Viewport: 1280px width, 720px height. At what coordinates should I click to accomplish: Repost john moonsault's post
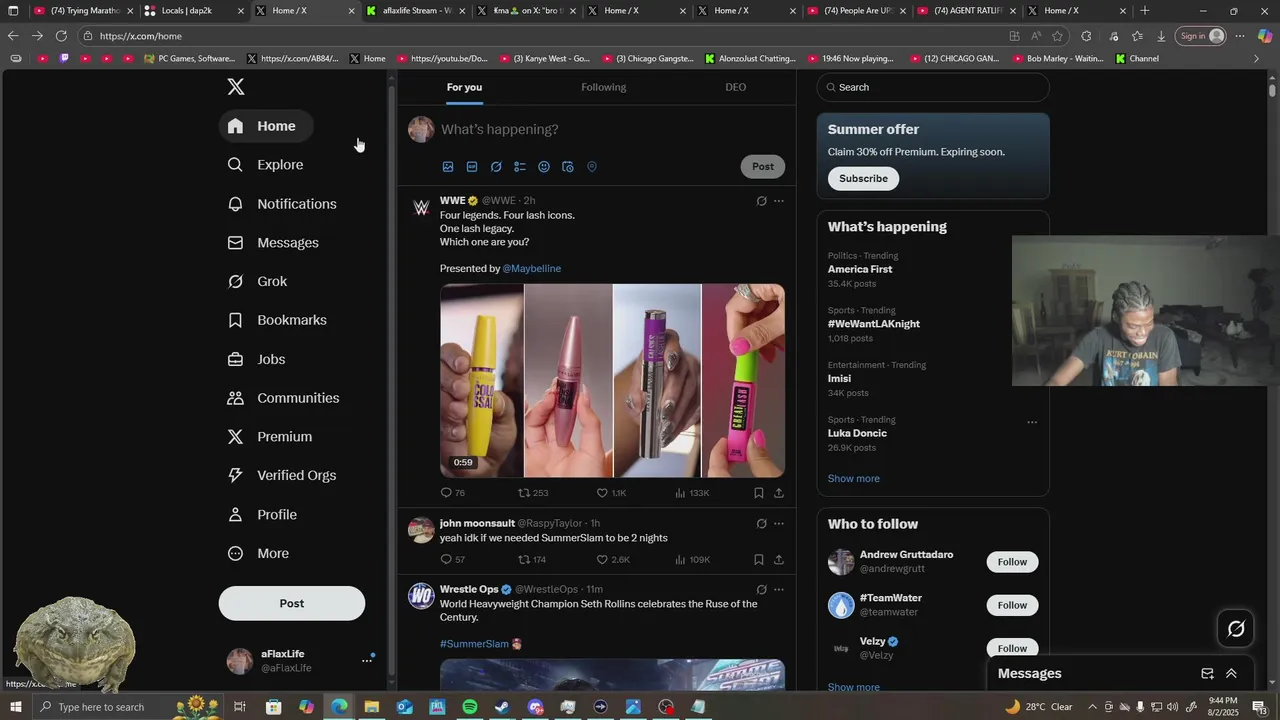(531, 560)
